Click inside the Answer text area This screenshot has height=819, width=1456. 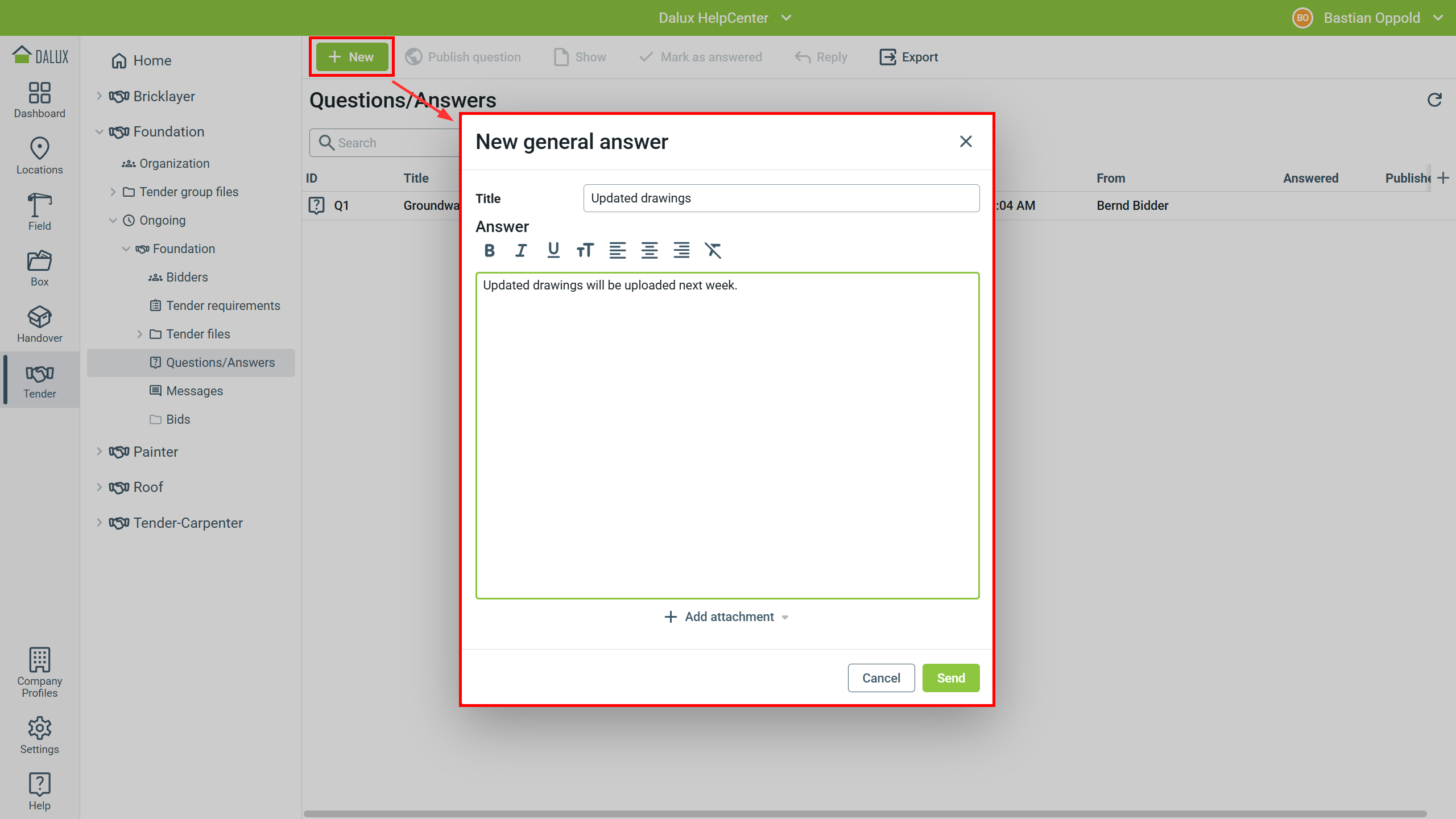pyautogui.click(x=727, y=436)
